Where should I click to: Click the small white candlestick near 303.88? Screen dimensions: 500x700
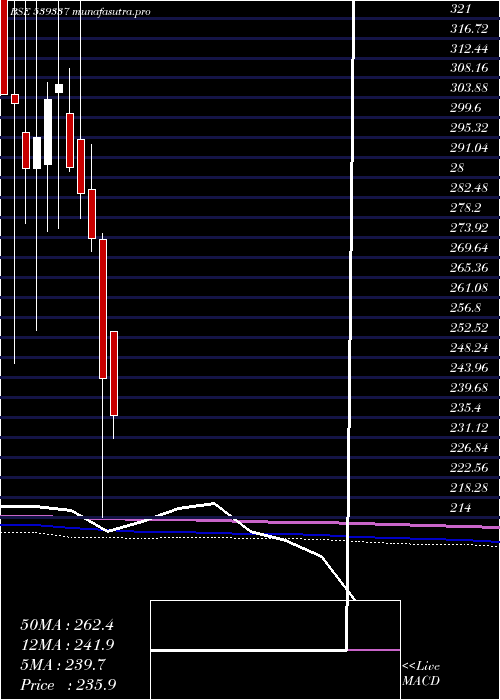tap(59, 88)
